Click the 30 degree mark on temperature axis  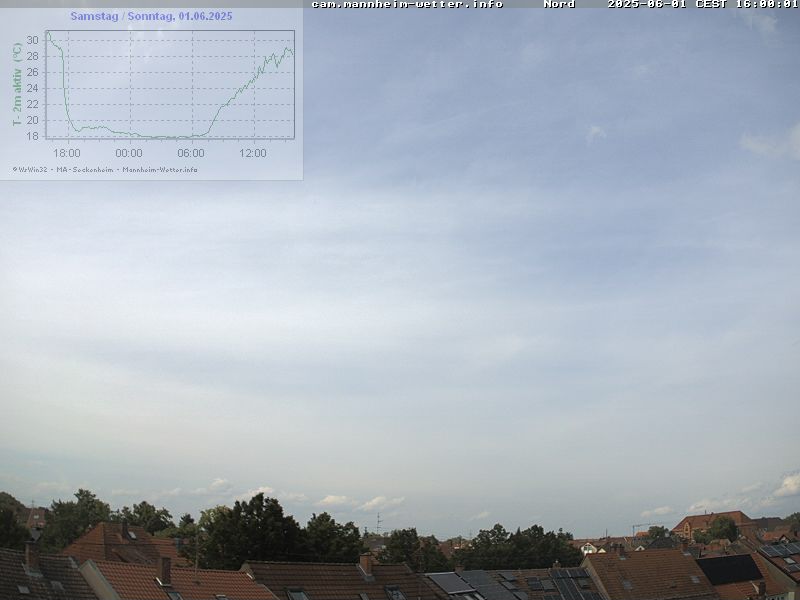tap(32, 40)
